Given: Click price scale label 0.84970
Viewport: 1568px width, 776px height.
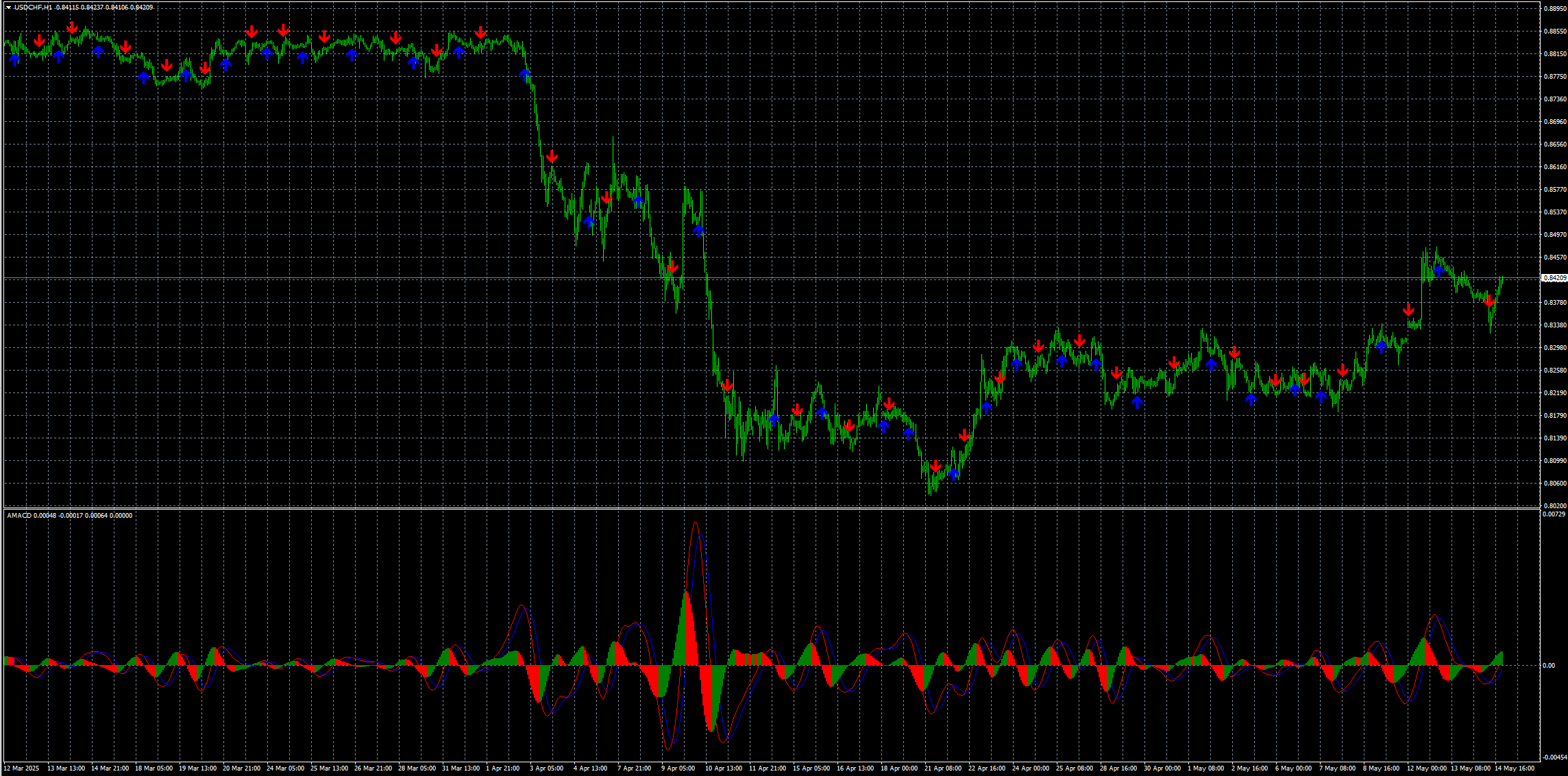Looking at the screenshot, I should (1554, 234).
